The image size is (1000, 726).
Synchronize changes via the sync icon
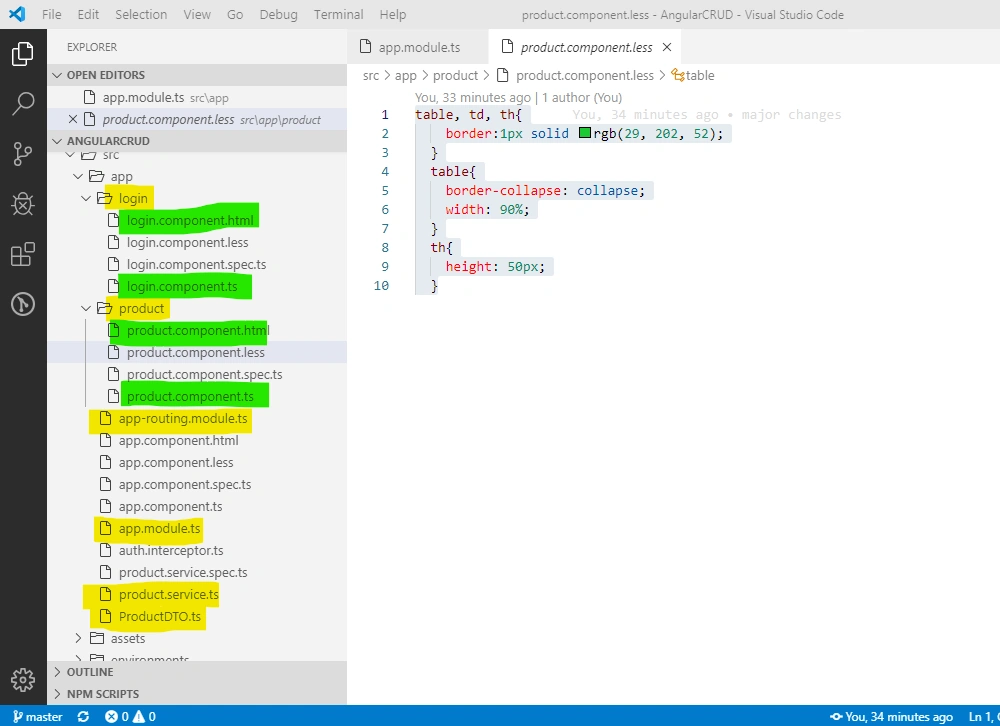[84, 716]
